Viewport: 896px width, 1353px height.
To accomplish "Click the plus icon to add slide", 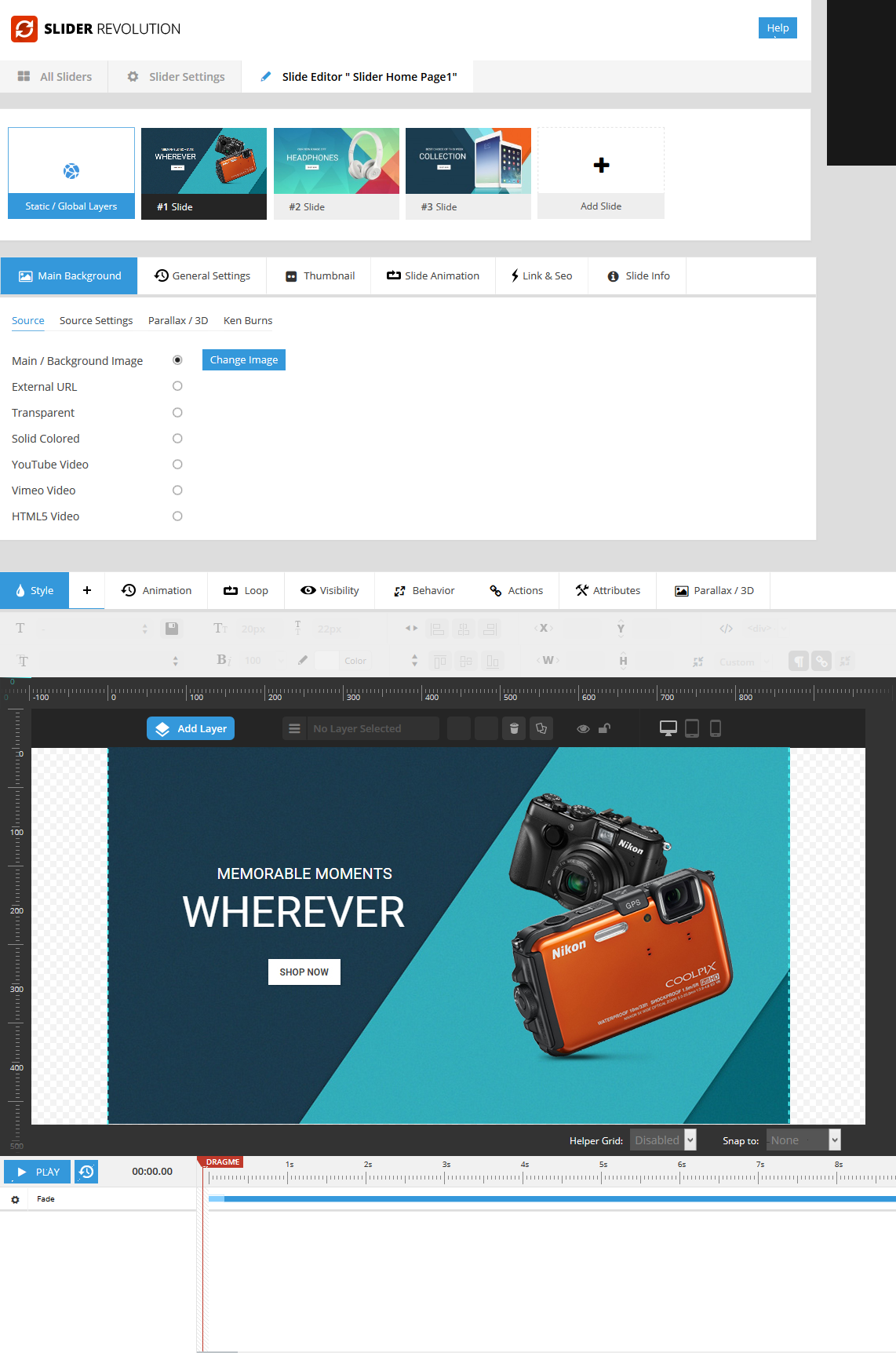I will tap(601, 165).
